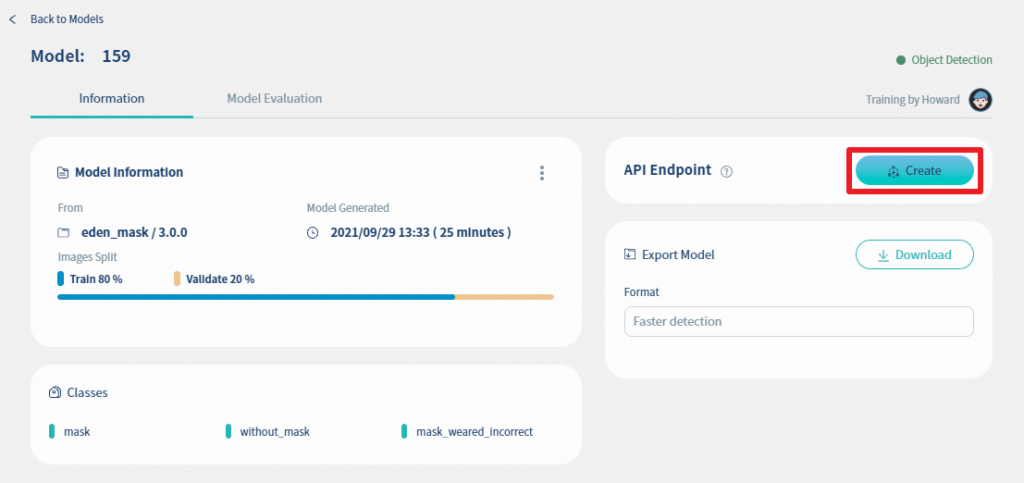Screen dimensions: 1024x483
Task: Click the clock icon beside generated date
Action: tap(313, 232)
